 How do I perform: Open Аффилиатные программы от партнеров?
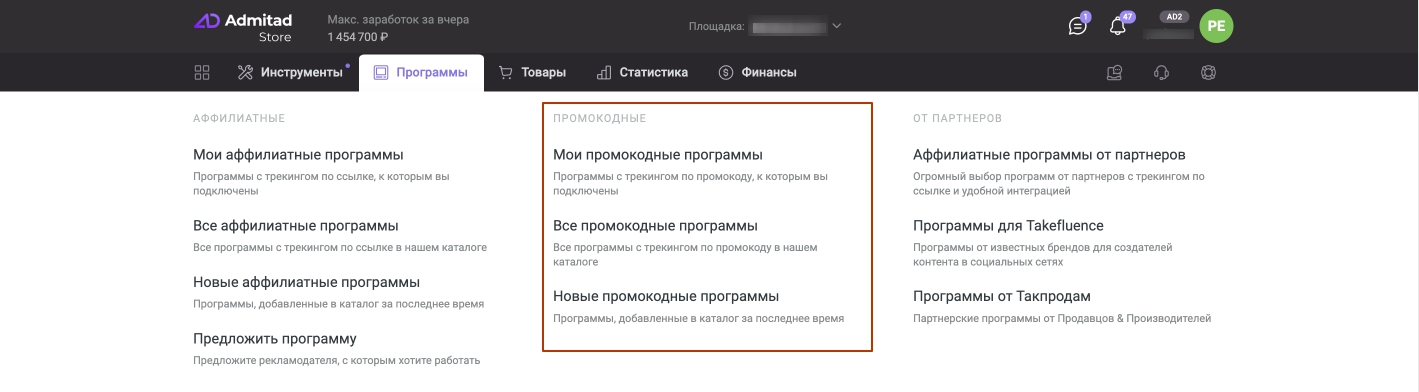[x=1049, y=155]
